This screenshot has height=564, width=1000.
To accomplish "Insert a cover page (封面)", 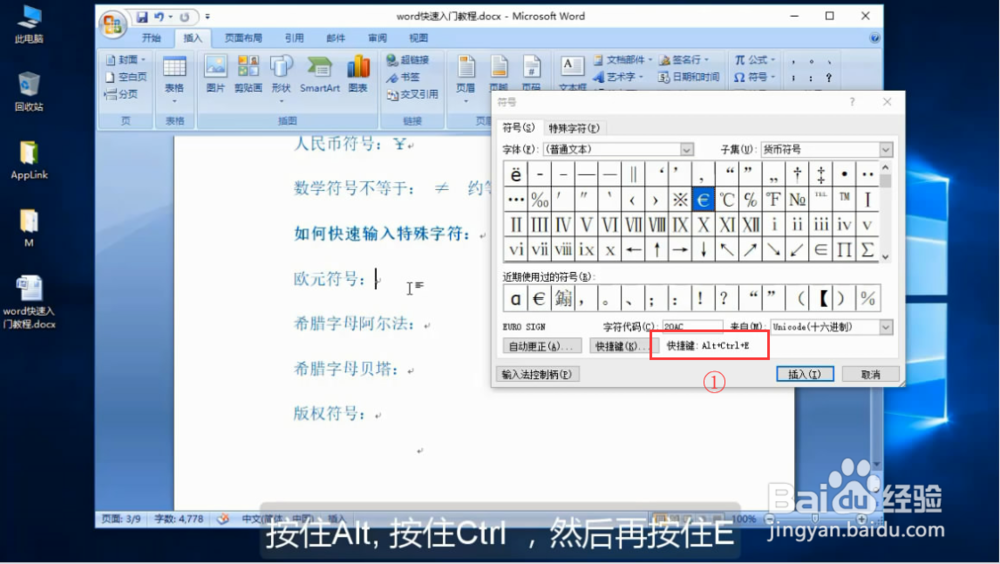I will point(126,59).
